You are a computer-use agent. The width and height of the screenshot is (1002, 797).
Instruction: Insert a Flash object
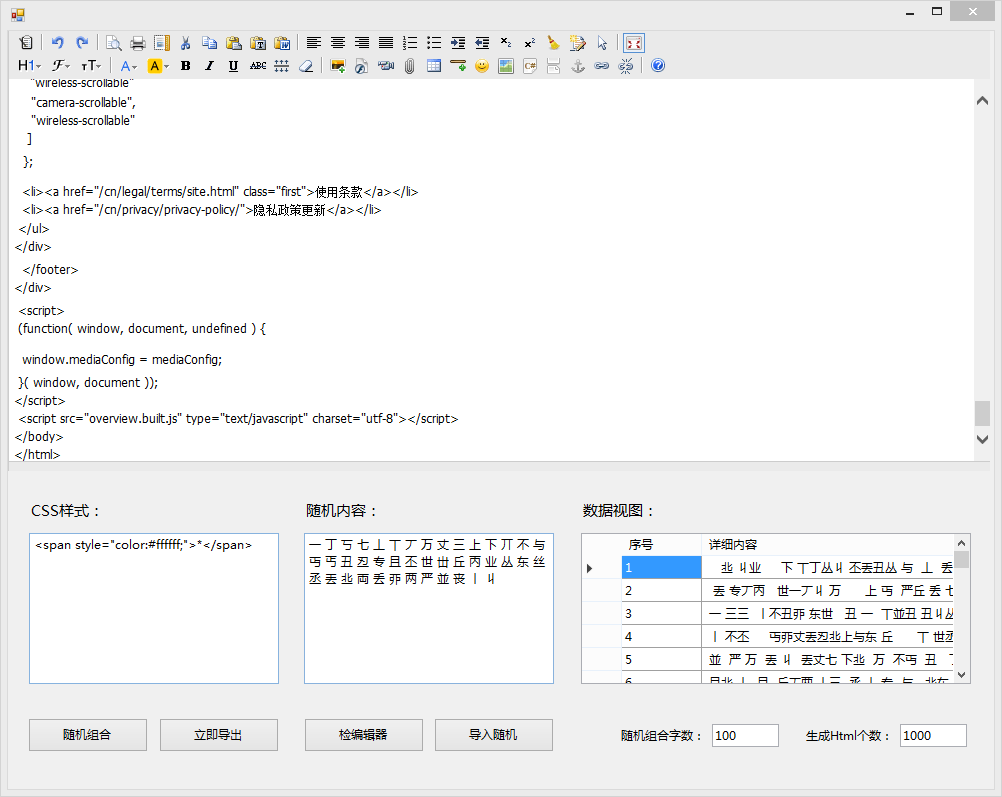click(x=362, y=66)
